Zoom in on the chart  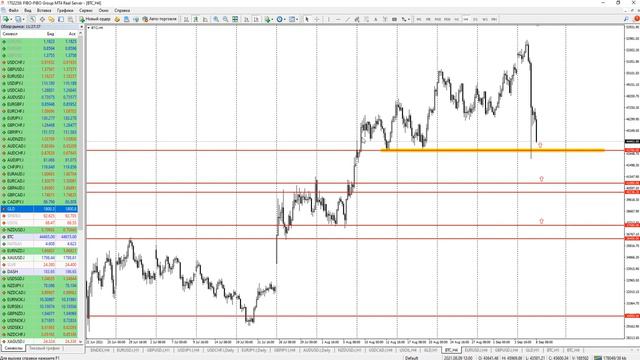[216, 19]
